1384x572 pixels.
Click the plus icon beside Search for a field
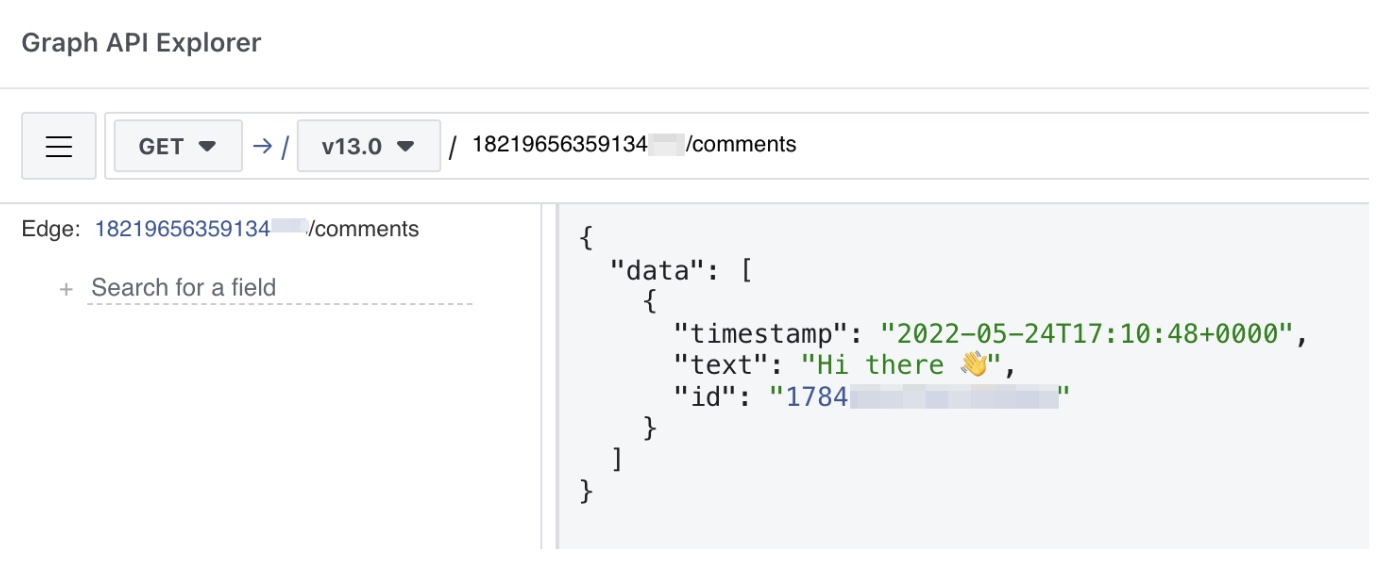[x=66, y=289]
